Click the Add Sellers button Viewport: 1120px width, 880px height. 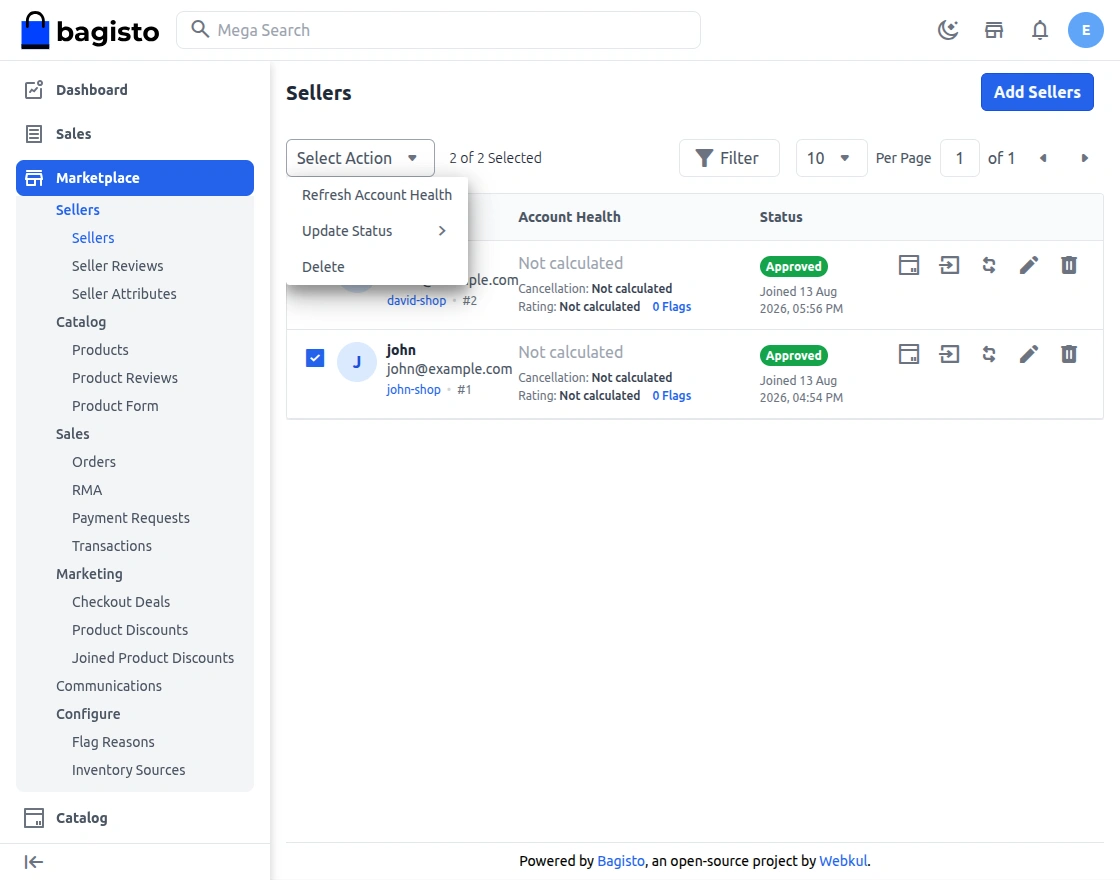pyautogui.click(x=1036, y=92)
